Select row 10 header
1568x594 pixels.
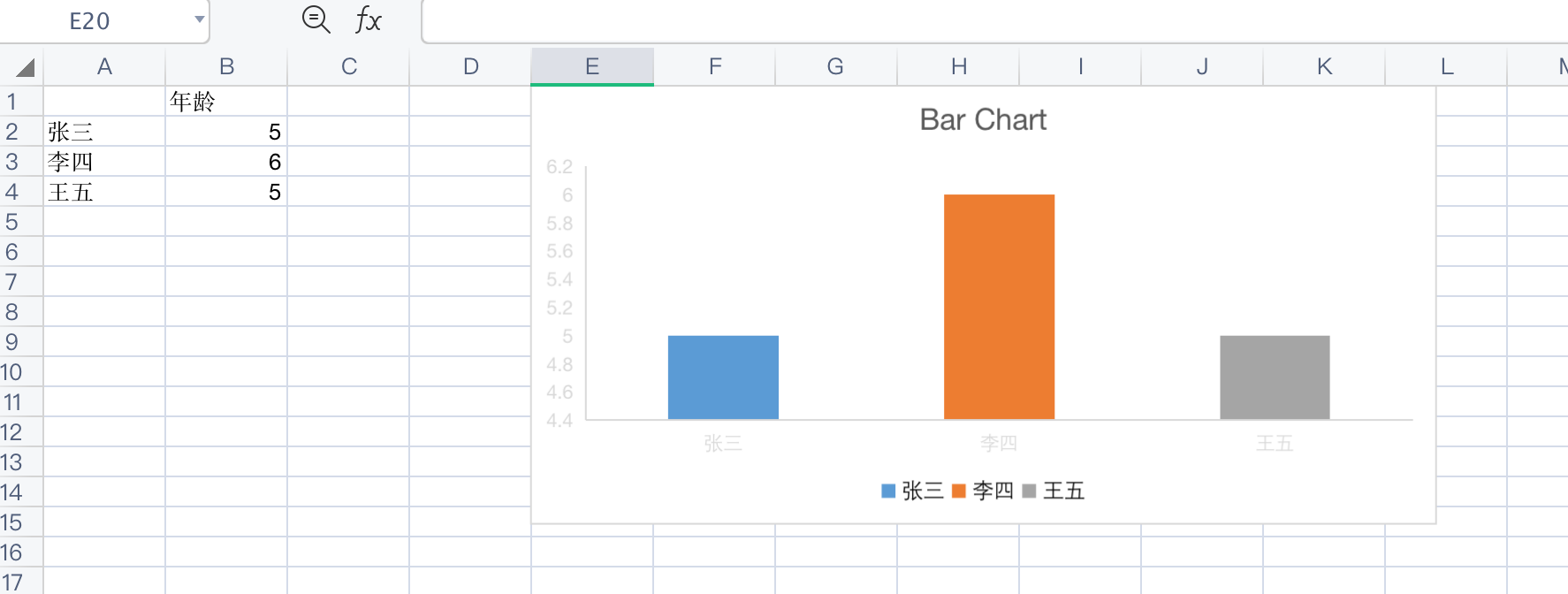[21, 372]
